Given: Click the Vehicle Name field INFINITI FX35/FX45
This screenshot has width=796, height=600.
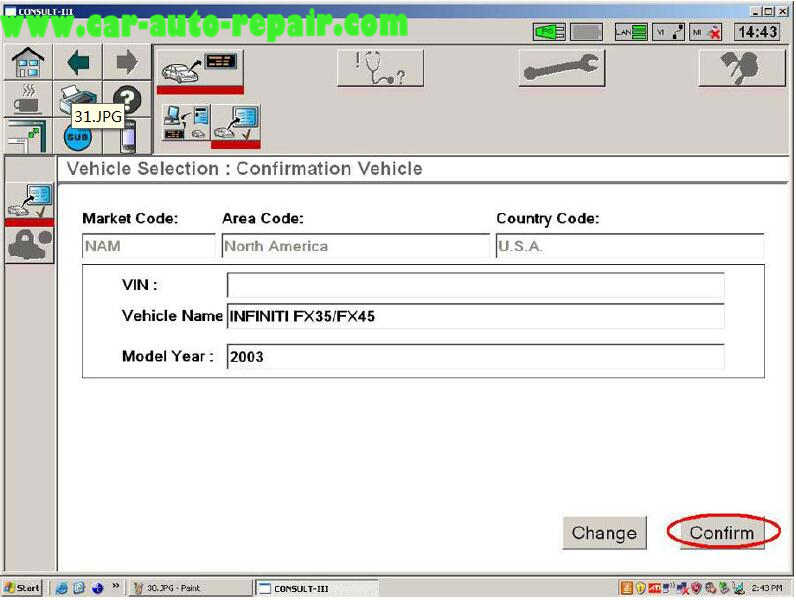Looking at the screenshot, I should pos(476,316).
